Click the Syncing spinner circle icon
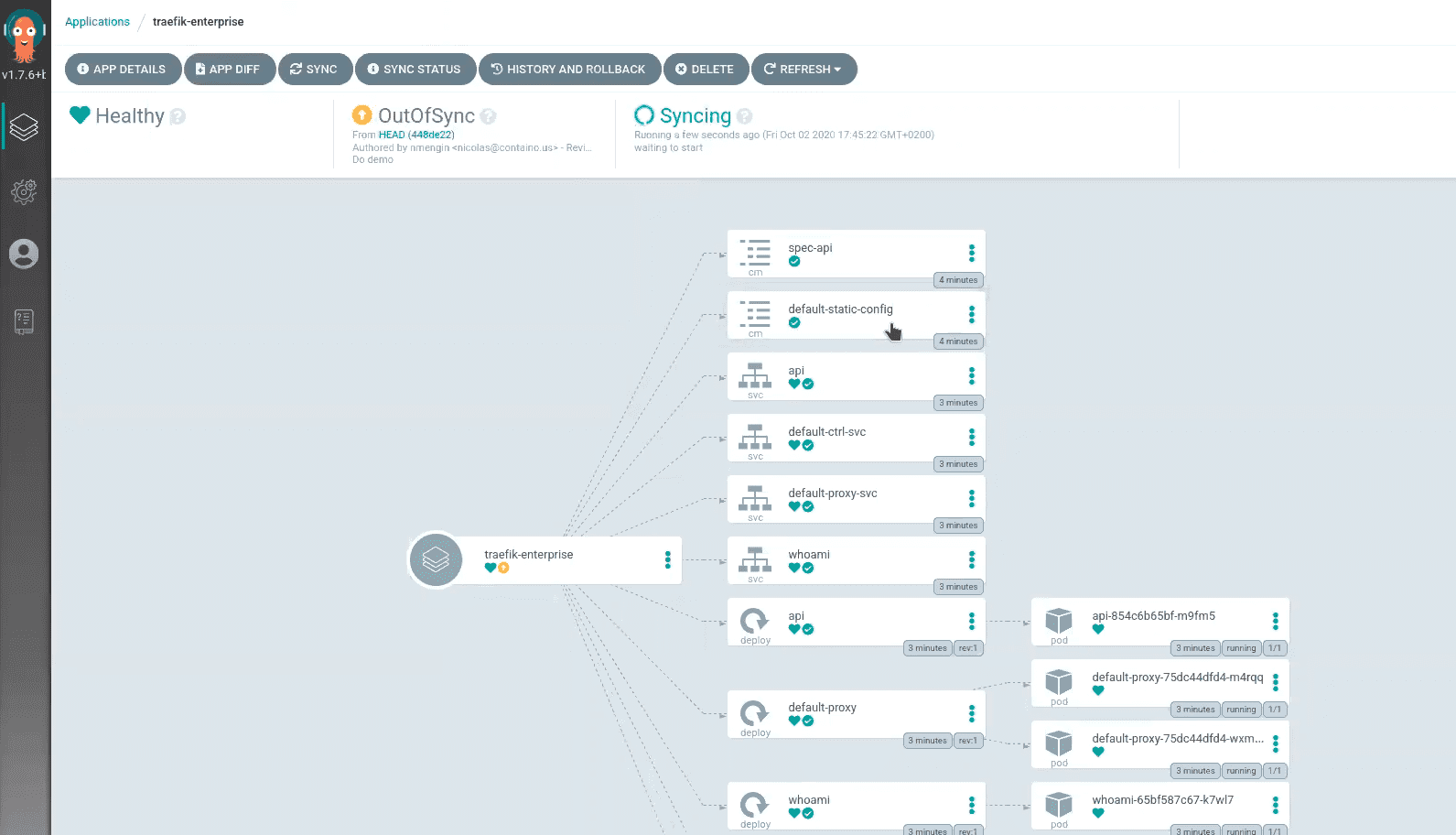 click(644, 114)
